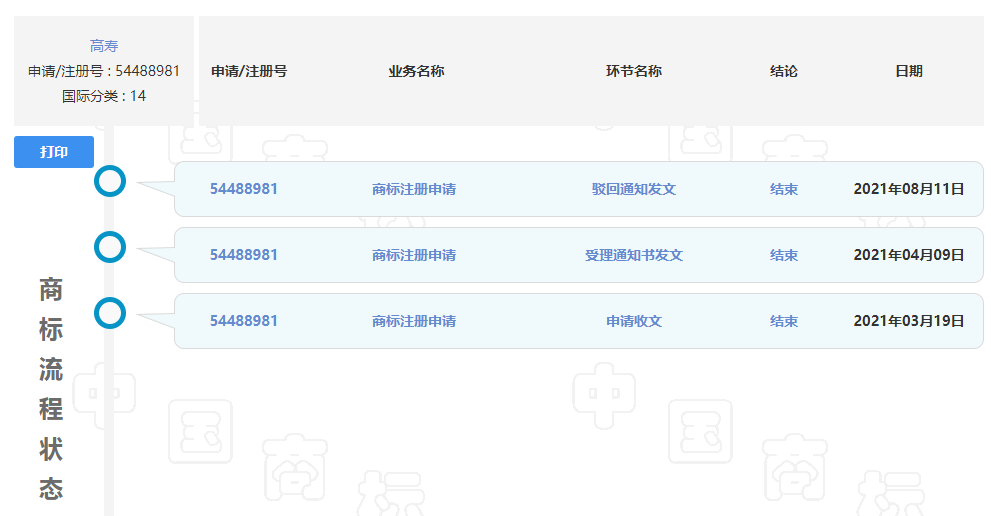Select the timeline circle for 2021年08月11日

109,181
